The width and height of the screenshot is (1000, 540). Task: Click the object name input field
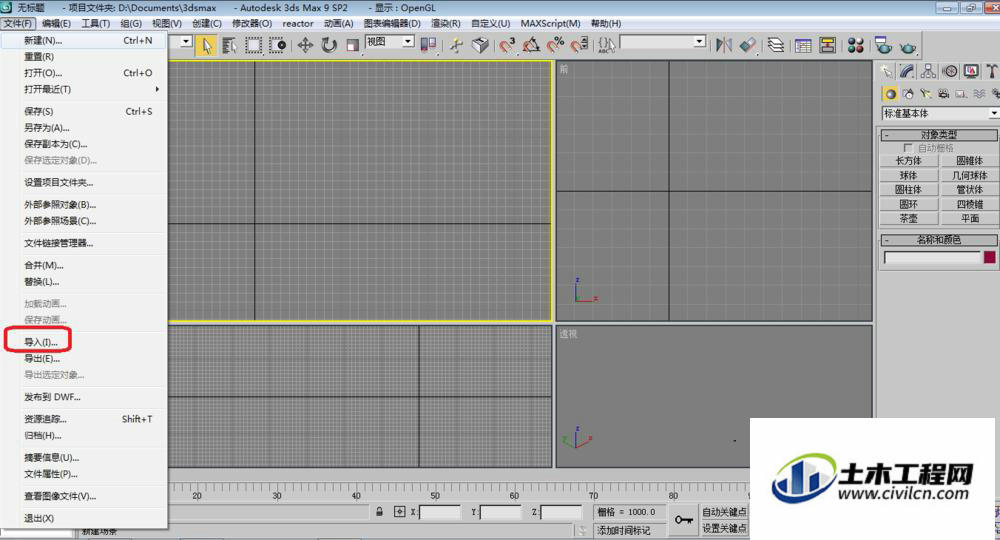click(932, 258)
